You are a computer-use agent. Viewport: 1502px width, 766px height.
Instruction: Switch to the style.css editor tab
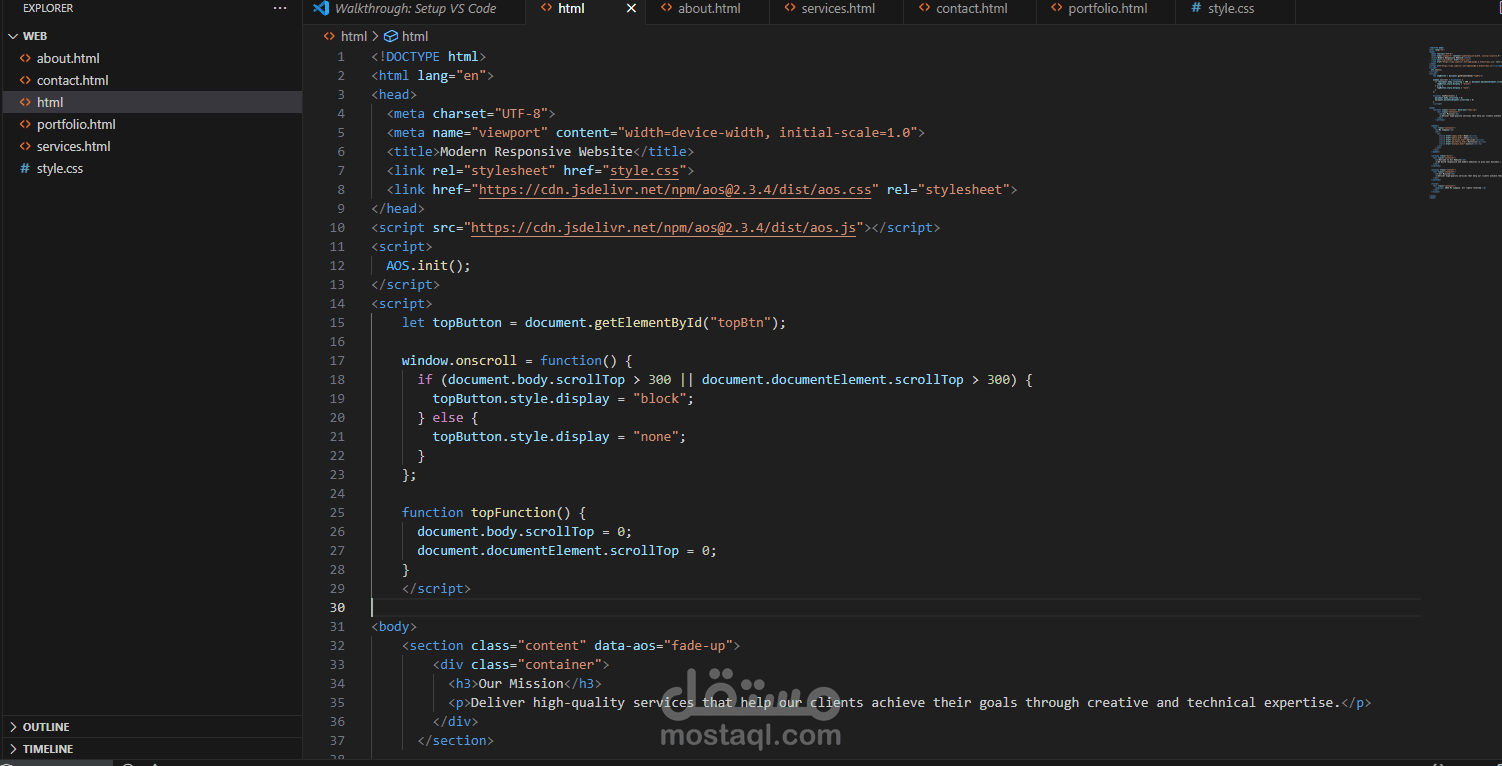point(1235,8)
